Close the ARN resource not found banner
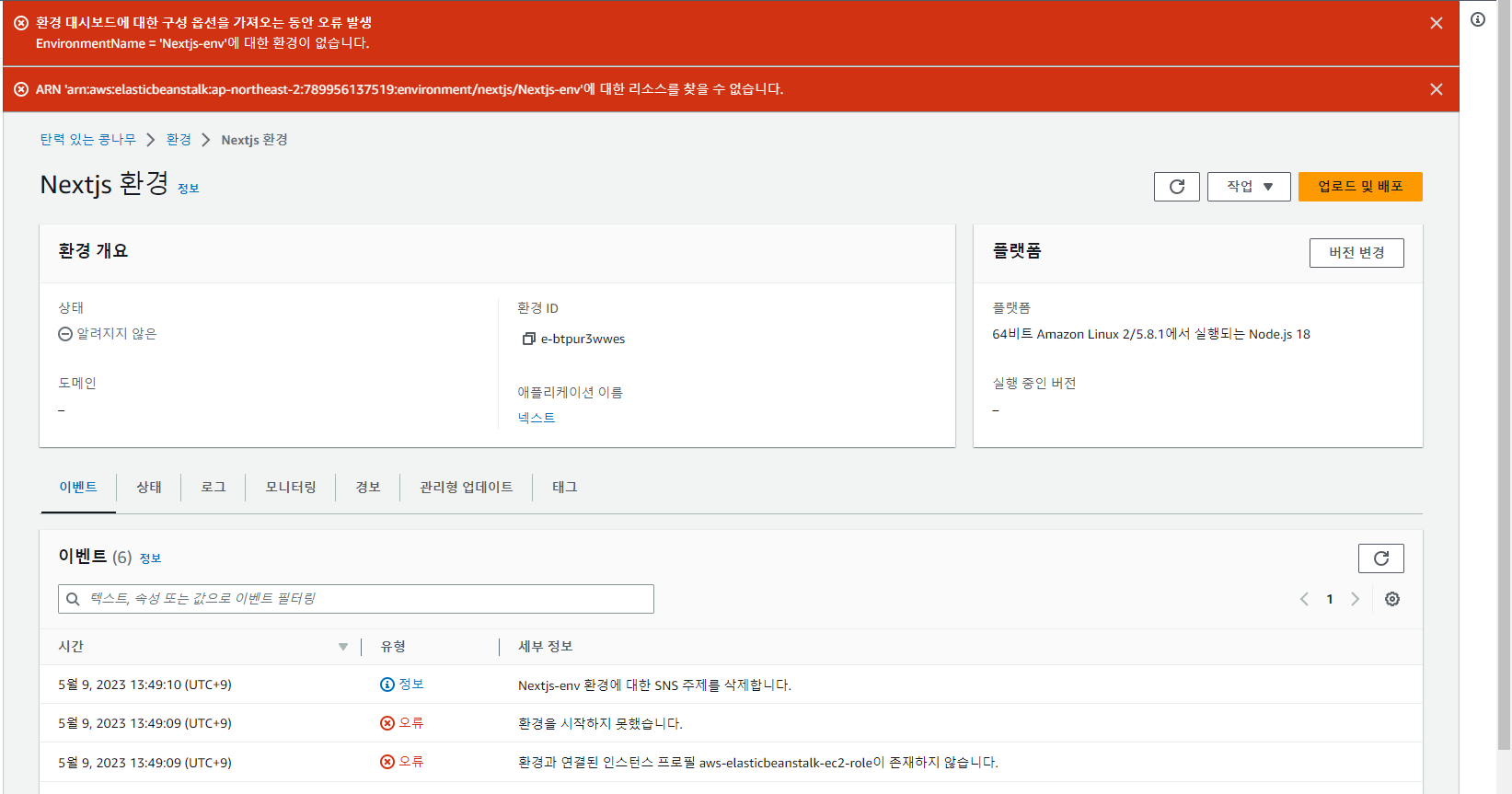Image resolution: width=1512 pixels, height=794 pixels. [x=1436, y=89]
